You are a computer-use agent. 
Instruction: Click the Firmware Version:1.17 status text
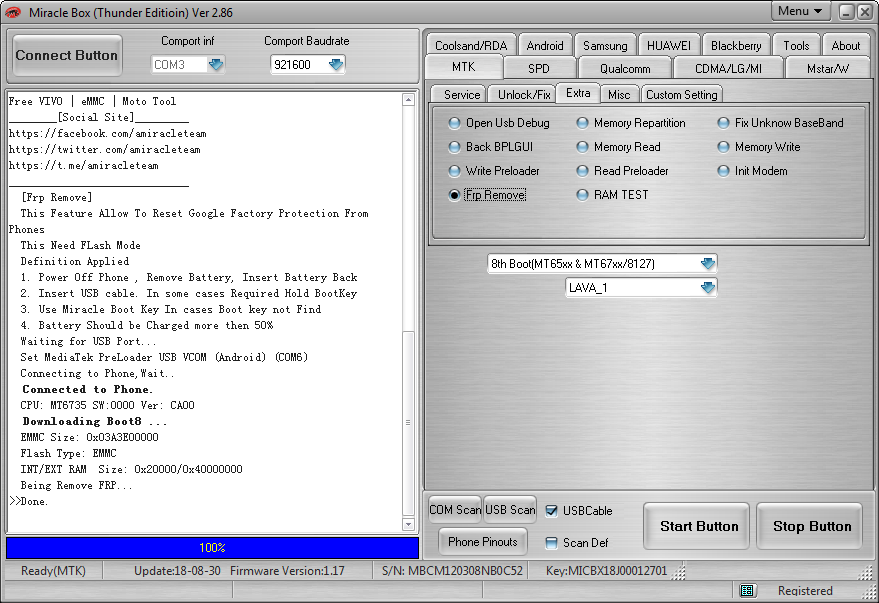pyautogui.click(x=287, y=570)
